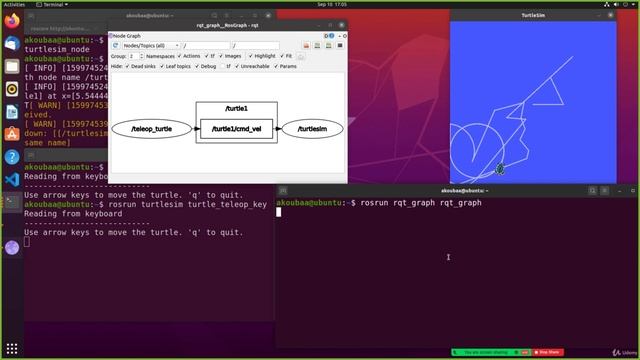Toggle Hide Leaf topics checkbox
Image resolution: width=640 pixels, height=360 pixels.
[176, 66]
